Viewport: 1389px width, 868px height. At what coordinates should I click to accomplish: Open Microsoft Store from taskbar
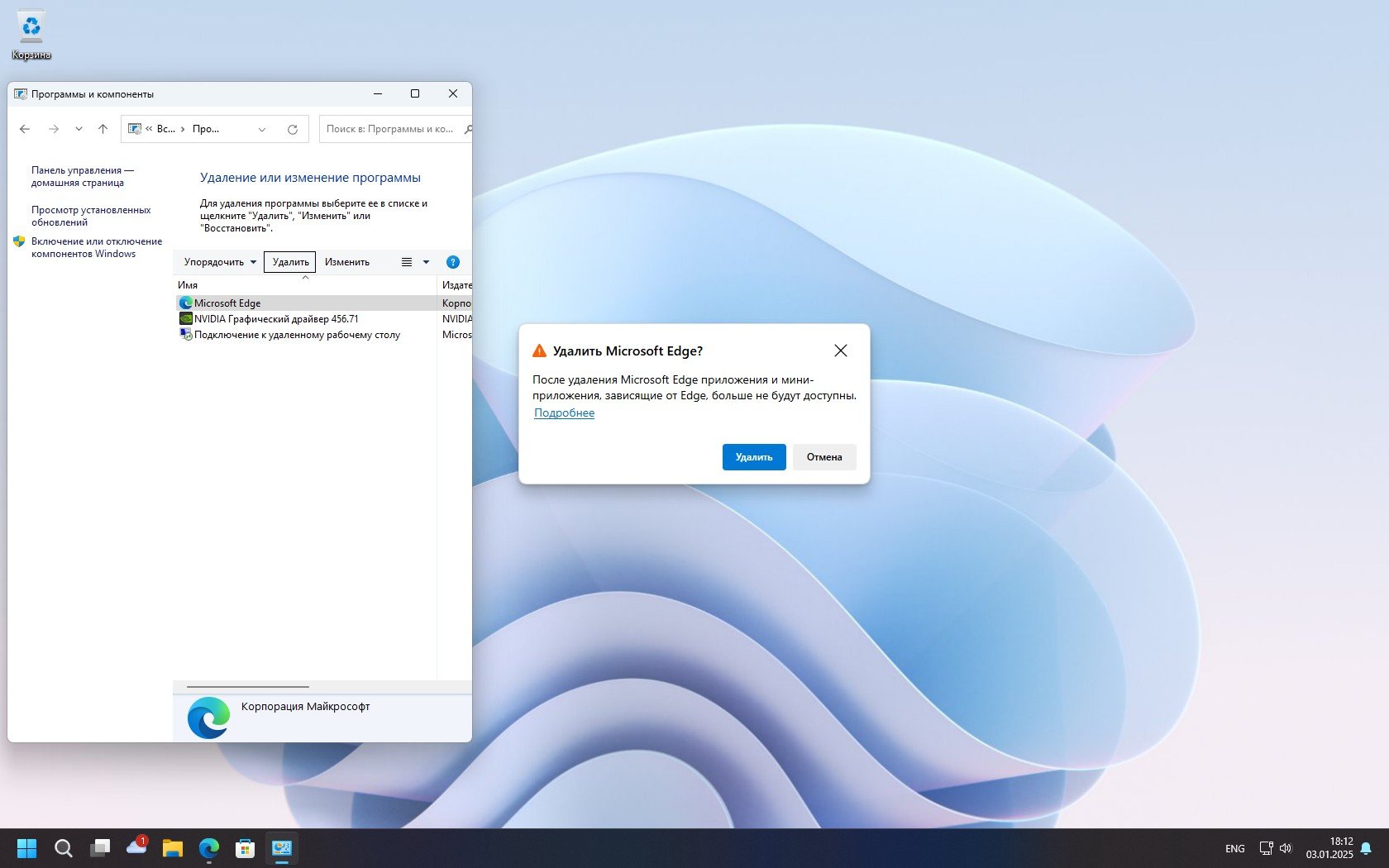click(245, 848)
